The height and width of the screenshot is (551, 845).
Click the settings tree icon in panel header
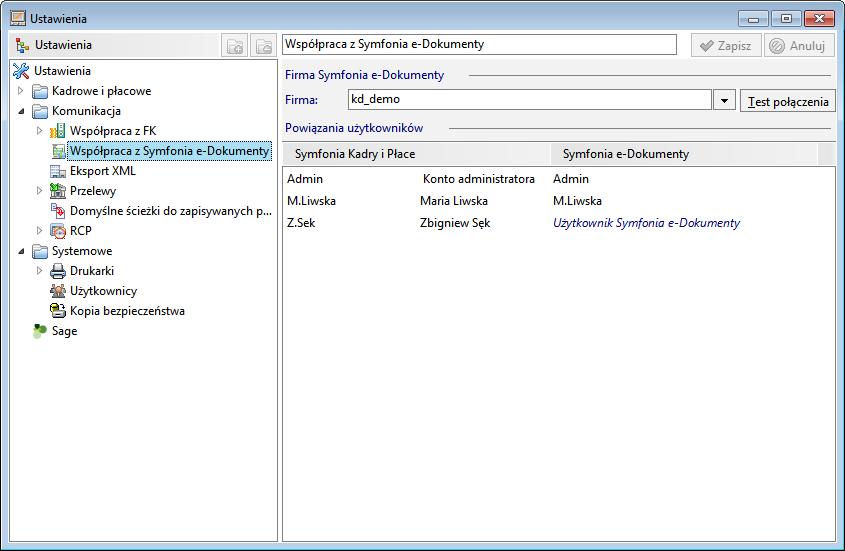(22, 45)
